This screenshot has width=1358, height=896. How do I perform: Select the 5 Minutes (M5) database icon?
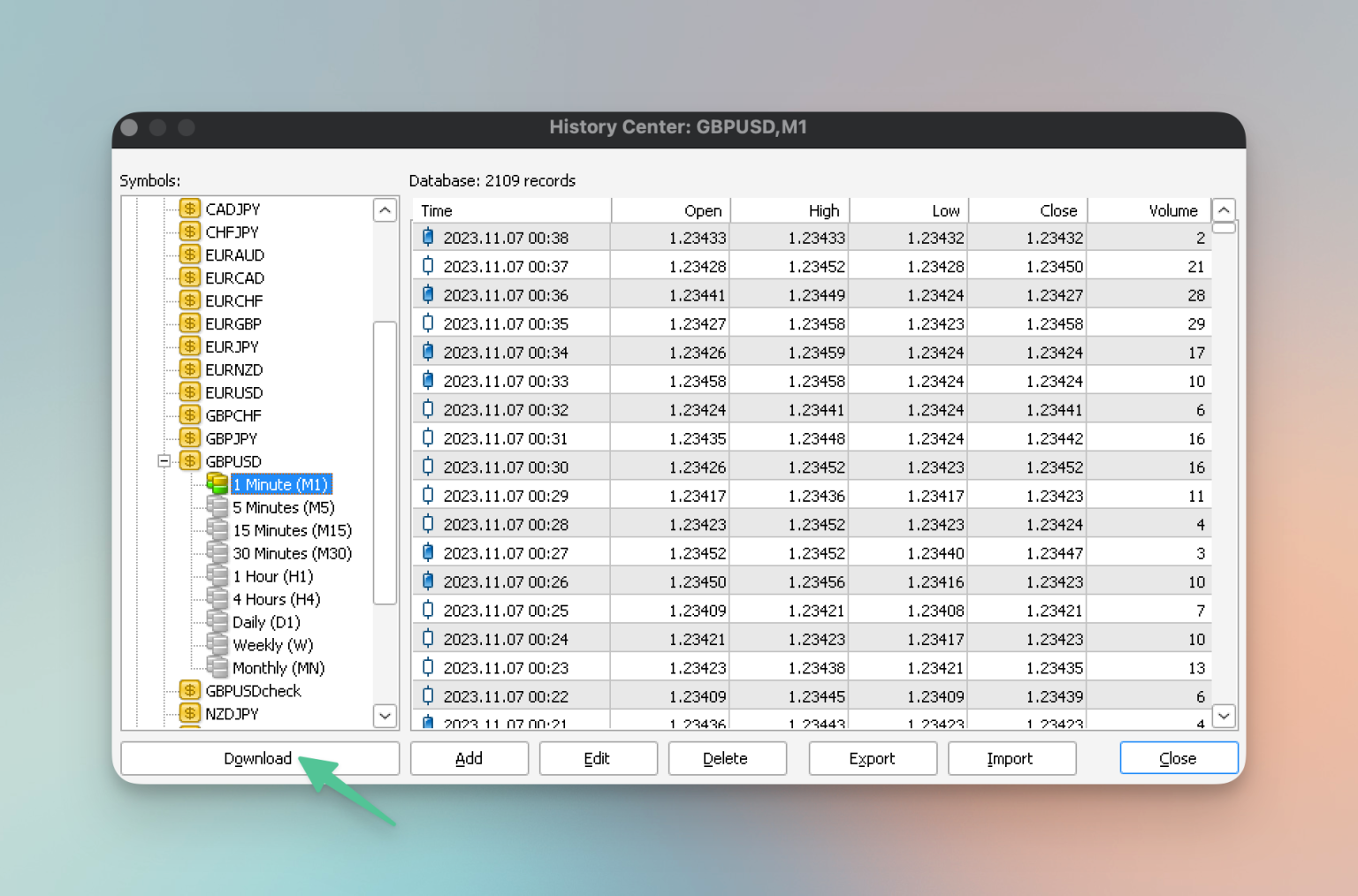tap(217, 506)
